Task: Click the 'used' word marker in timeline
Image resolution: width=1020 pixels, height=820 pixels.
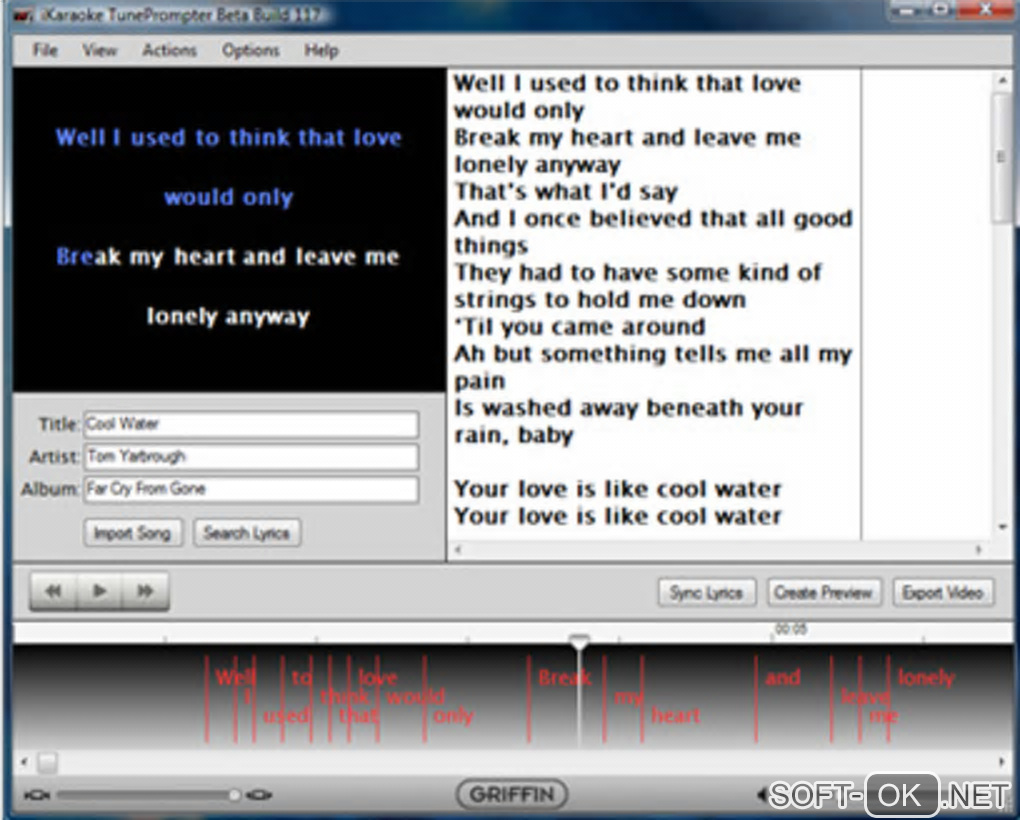Action: (x=285, y=715)
